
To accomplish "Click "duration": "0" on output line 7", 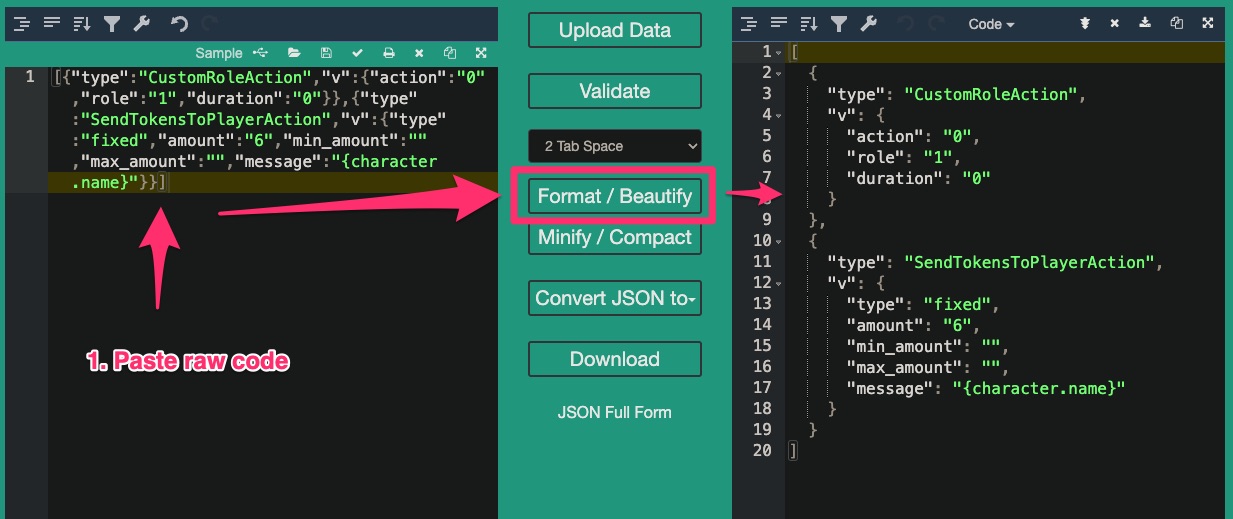I will (x=918, y=178).
